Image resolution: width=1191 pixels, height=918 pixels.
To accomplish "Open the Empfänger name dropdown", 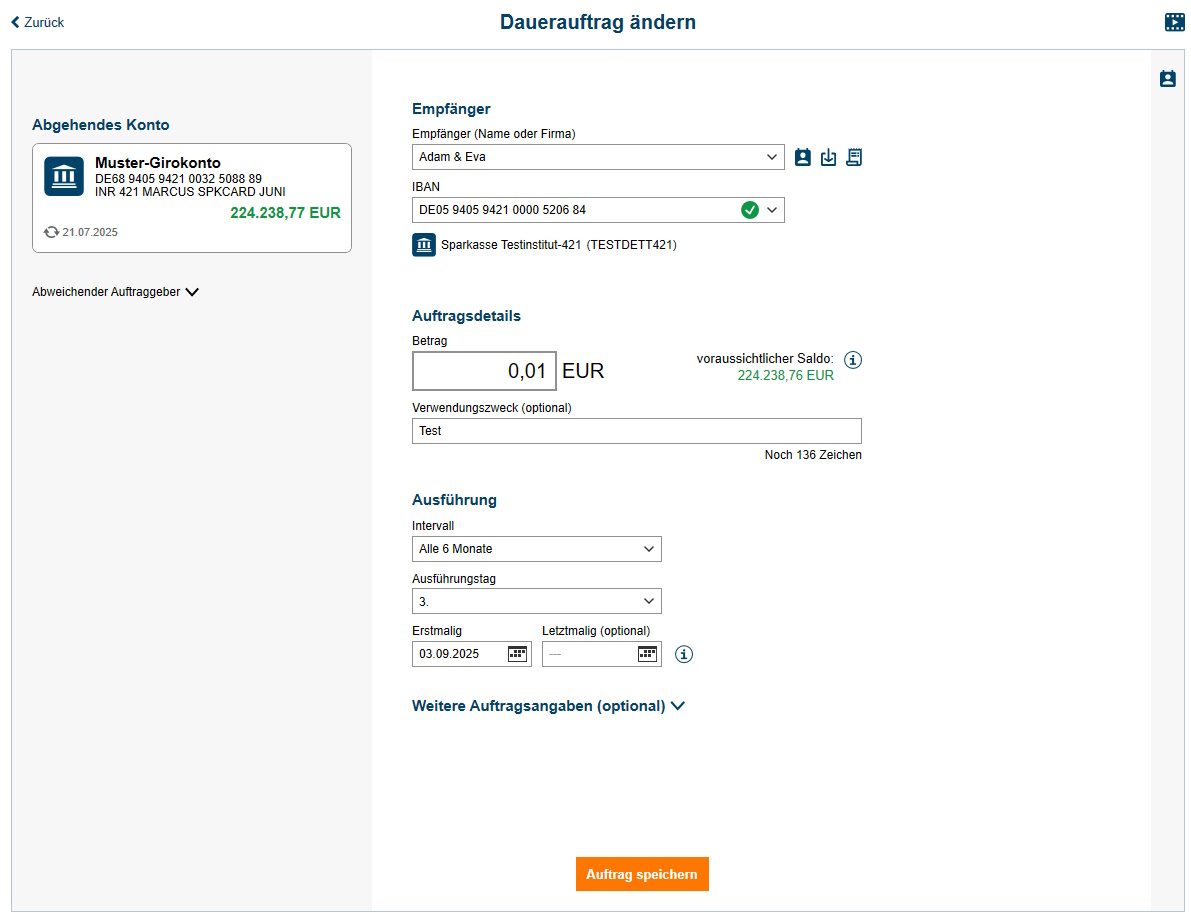I will coord(771,157).
